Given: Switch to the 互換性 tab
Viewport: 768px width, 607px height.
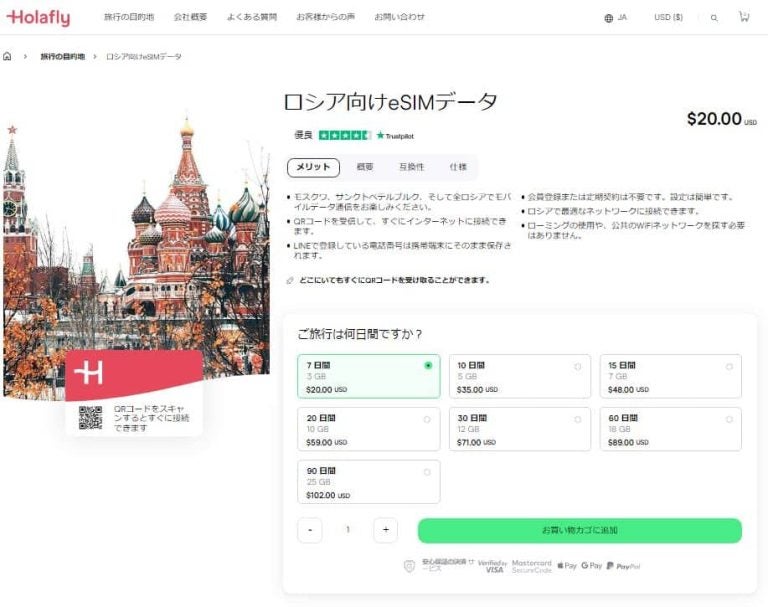Looking at the screenshot, I should pos(411,167).
